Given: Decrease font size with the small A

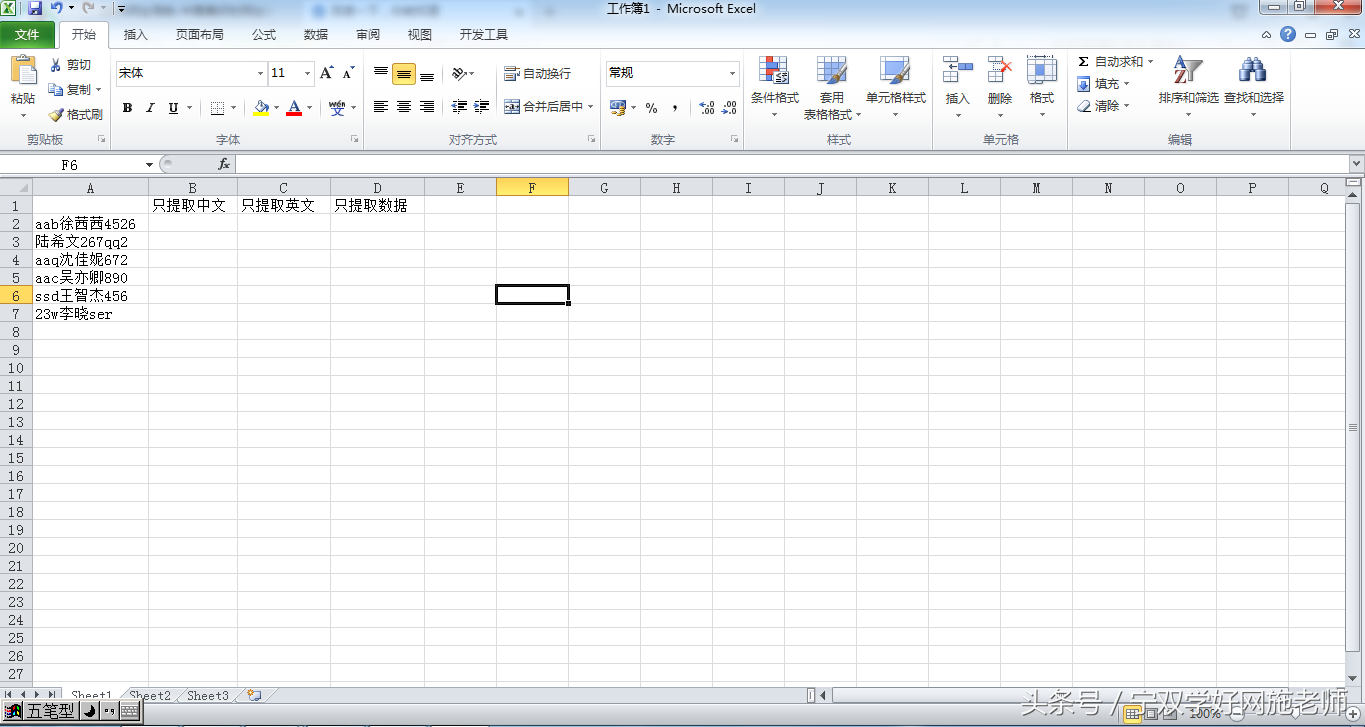Looking at the screenshot, I should (x=349, y=73).
